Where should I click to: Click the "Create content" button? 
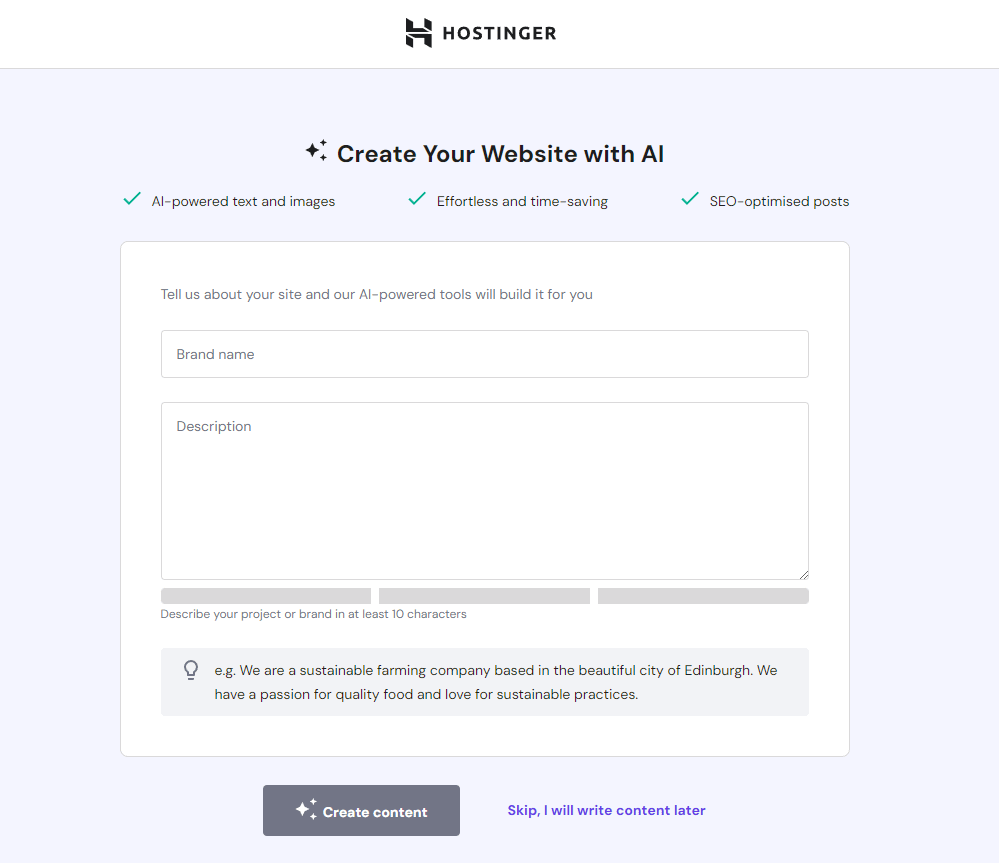[361, 810]
